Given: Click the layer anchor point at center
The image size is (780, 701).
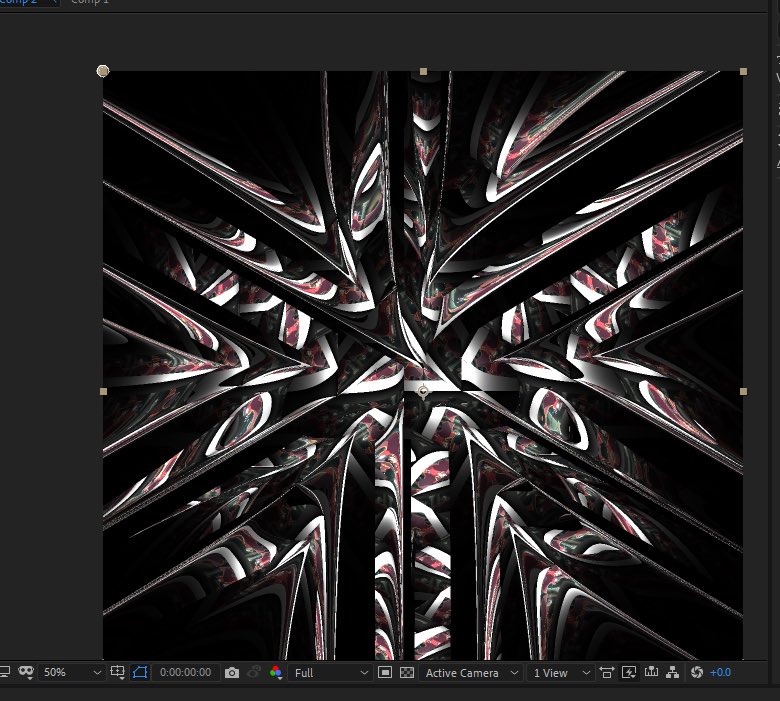Looking at the screenshot, I should 423,392.
